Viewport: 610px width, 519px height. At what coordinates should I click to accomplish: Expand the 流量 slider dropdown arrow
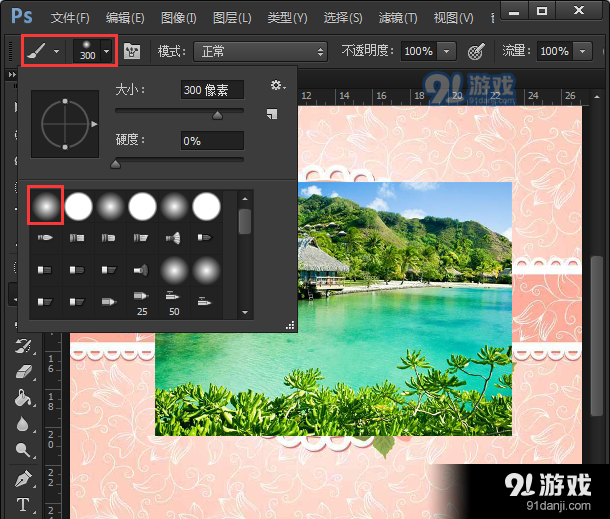coord(582,51)
